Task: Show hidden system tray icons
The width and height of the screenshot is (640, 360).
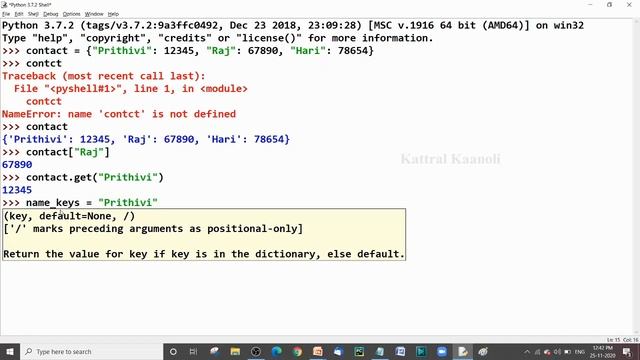Action: 527,352
